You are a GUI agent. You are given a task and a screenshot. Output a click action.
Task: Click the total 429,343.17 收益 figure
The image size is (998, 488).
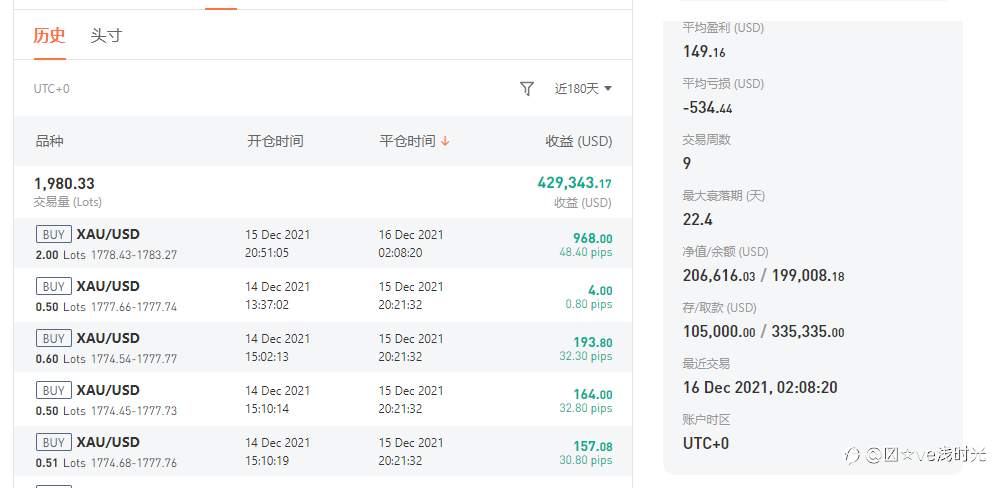tap(574, 184)
